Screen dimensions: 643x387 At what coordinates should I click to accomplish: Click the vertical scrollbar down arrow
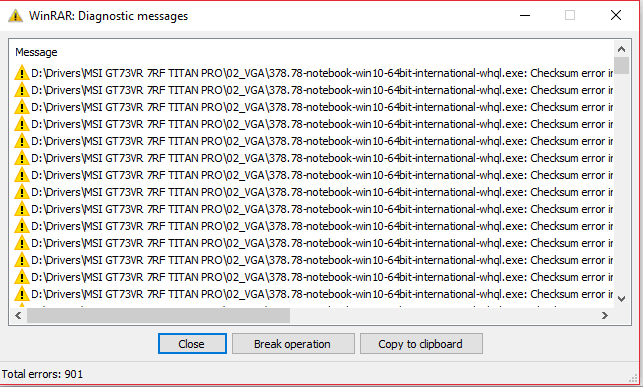click(621, 299)
